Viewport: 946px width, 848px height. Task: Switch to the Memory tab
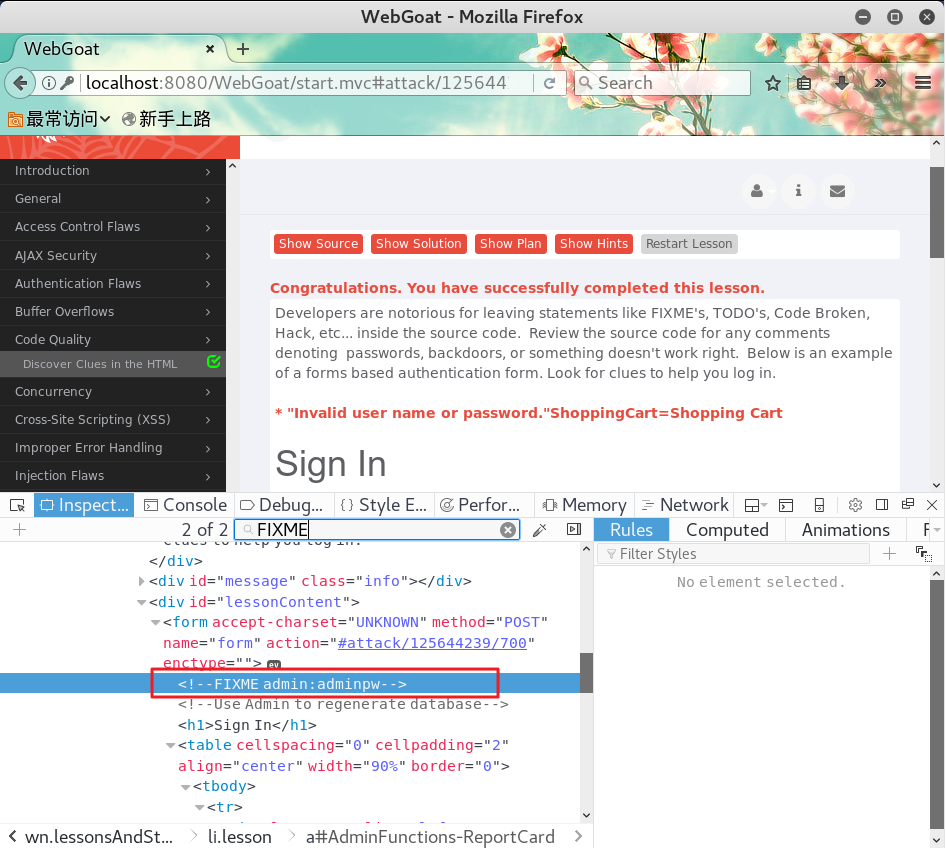pyautogui.click(x=585, y=505)
